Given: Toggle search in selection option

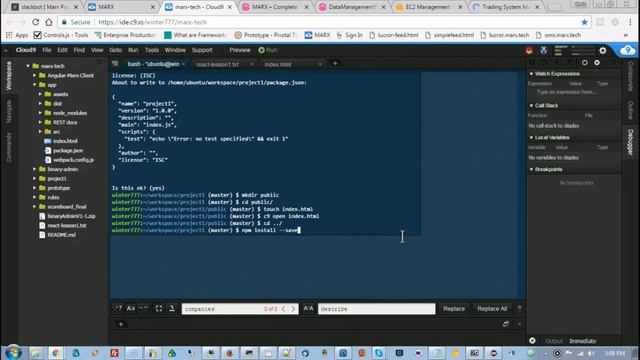Looking at the screenshot, I should pyautogui.click(x=159, y=309).
